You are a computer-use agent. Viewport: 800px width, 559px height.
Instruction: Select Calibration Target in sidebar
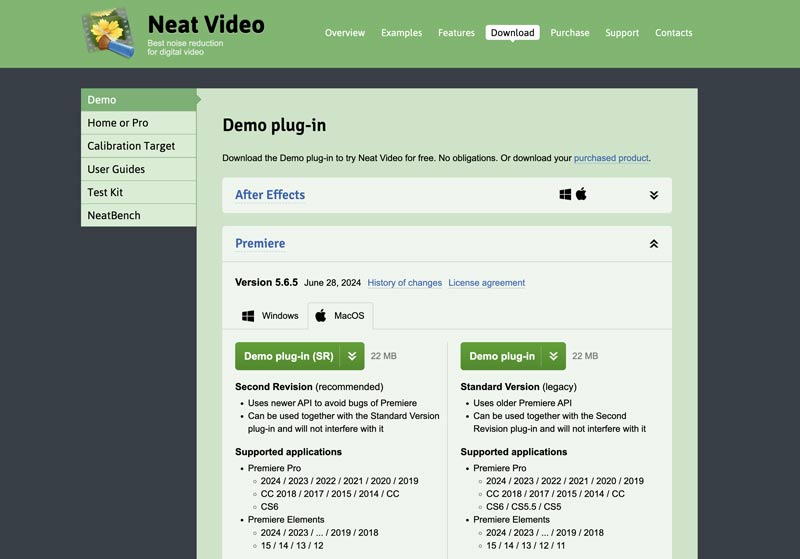pos(131,146)
